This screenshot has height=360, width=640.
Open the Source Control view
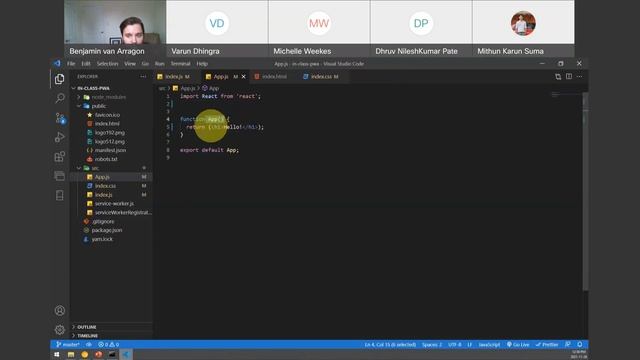point(60,118)
